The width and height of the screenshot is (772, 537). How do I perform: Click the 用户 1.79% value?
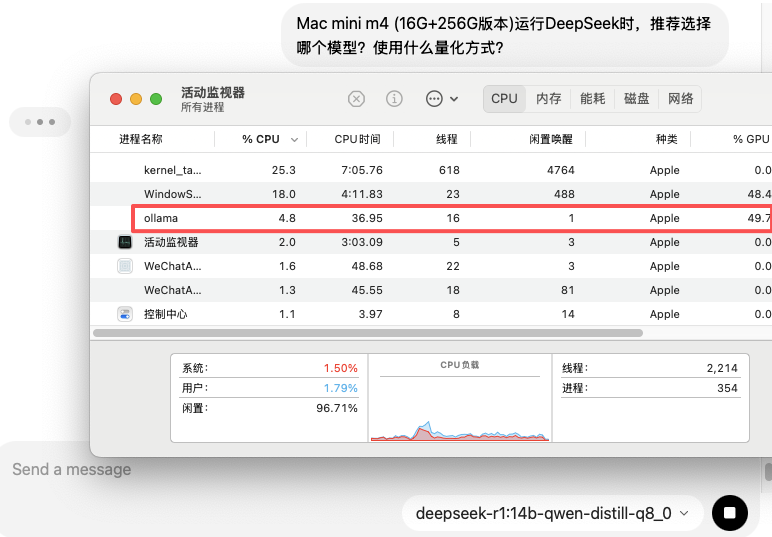coord(340,388)
